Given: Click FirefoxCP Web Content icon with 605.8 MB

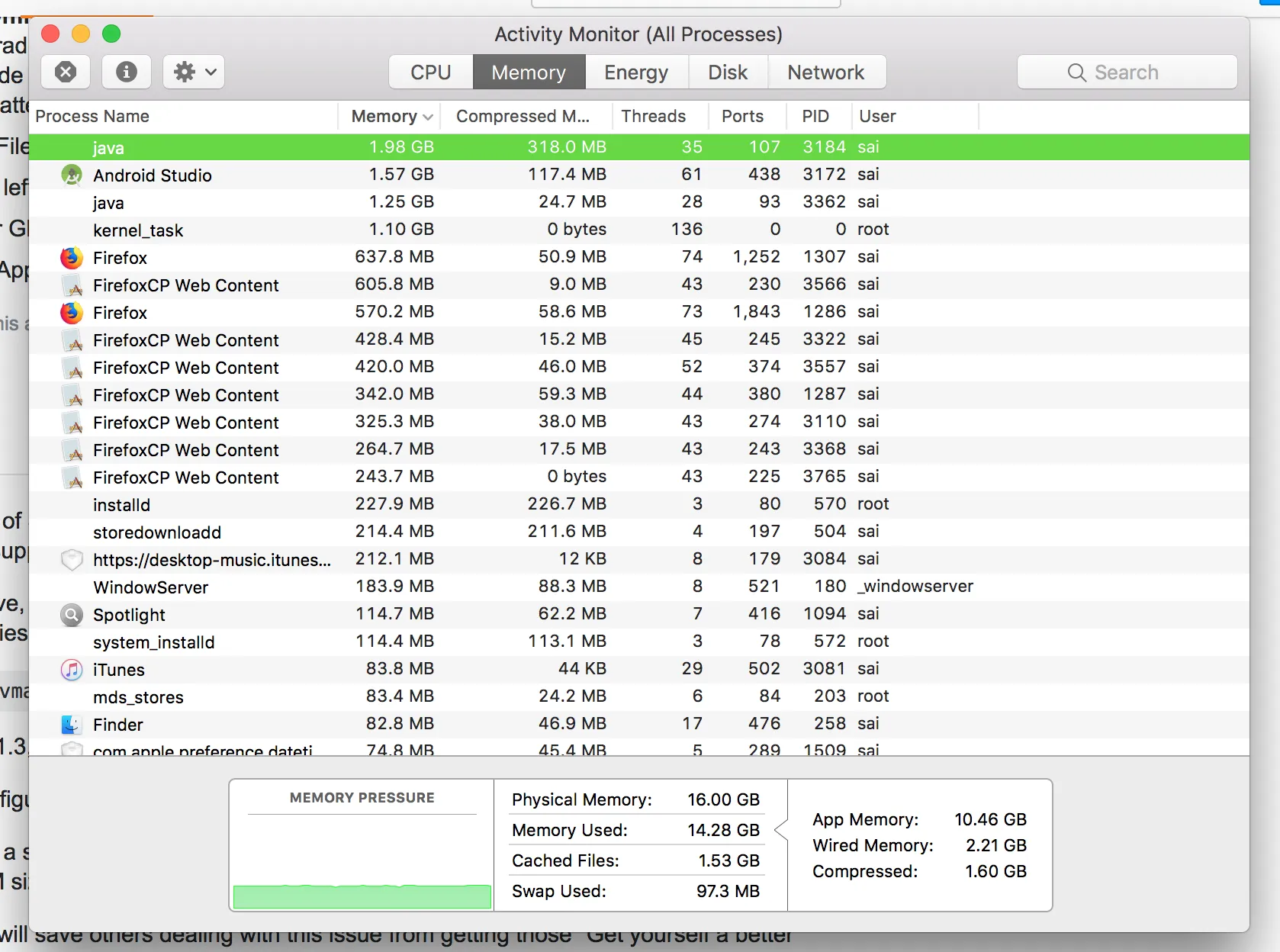Looking at the screenshot, I should (x=72, y=285).
